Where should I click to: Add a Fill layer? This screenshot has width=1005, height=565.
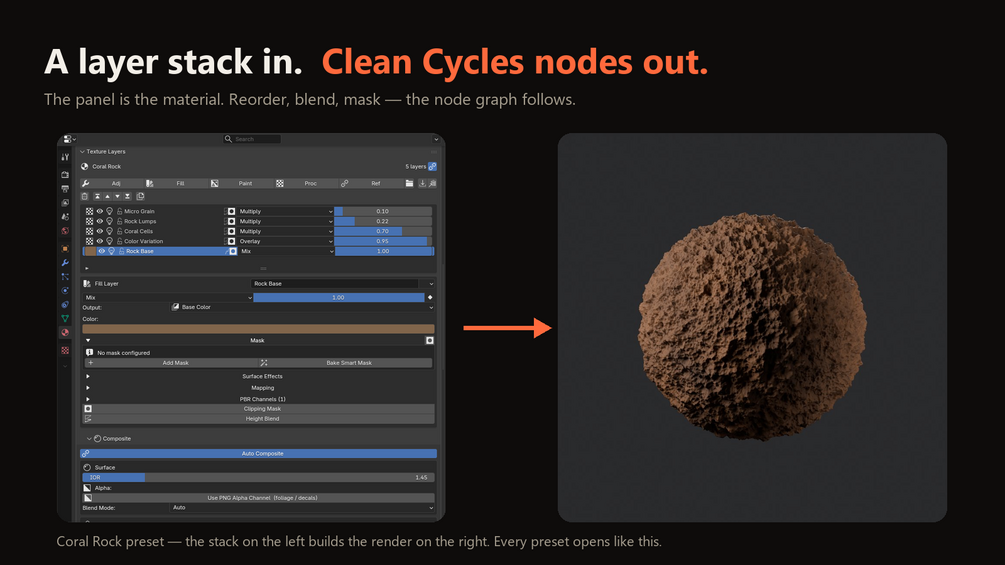click(176, 183)
